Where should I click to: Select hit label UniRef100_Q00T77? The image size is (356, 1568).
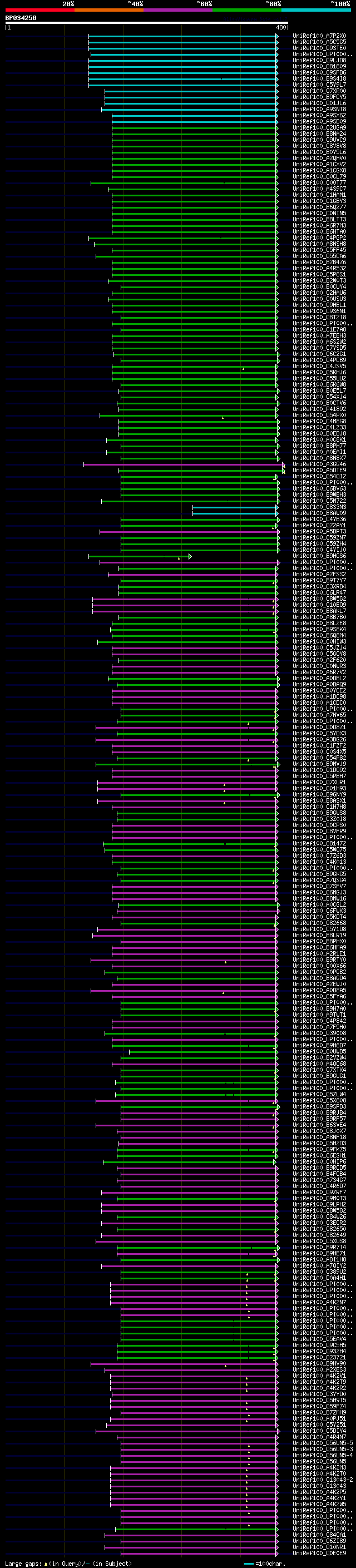click(319, 182)
